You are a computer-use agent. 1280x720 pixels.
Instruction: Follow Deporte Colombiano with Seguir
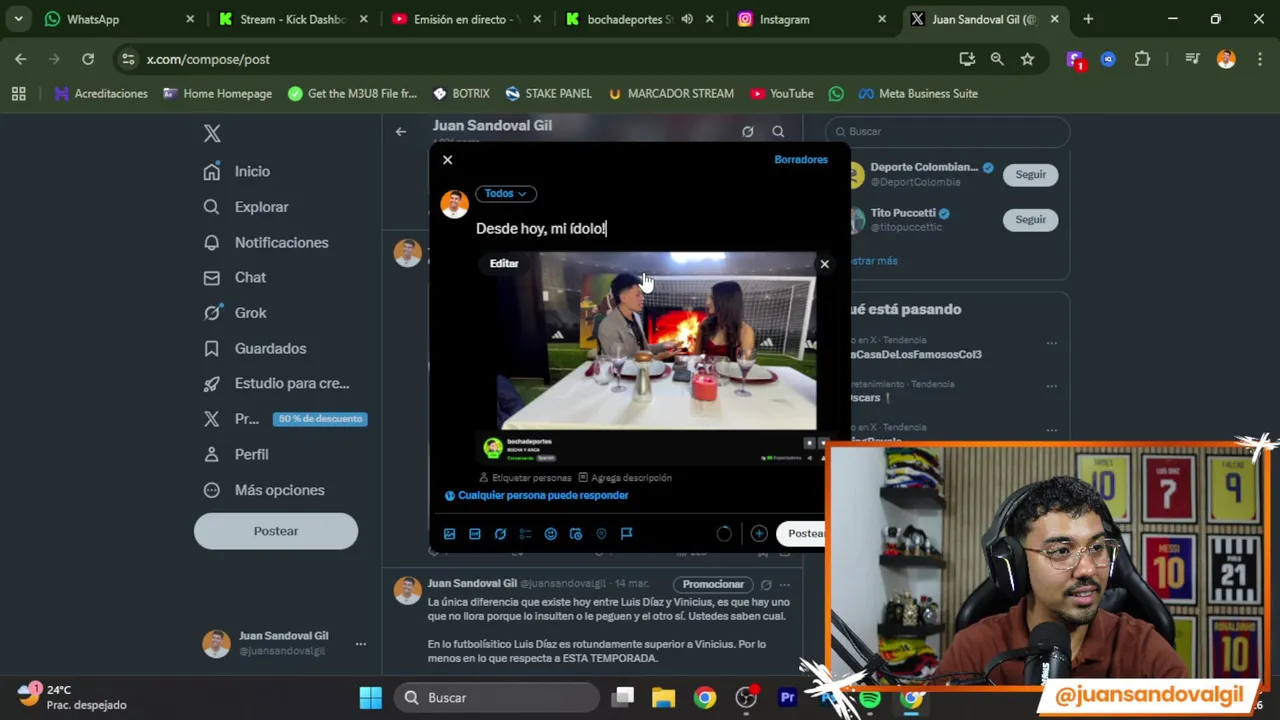coord(1030,175)
